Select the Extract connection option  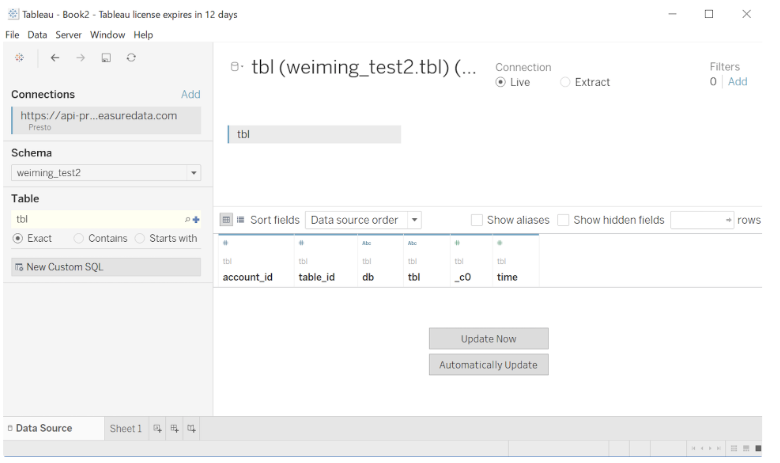[x=566, y=82]
